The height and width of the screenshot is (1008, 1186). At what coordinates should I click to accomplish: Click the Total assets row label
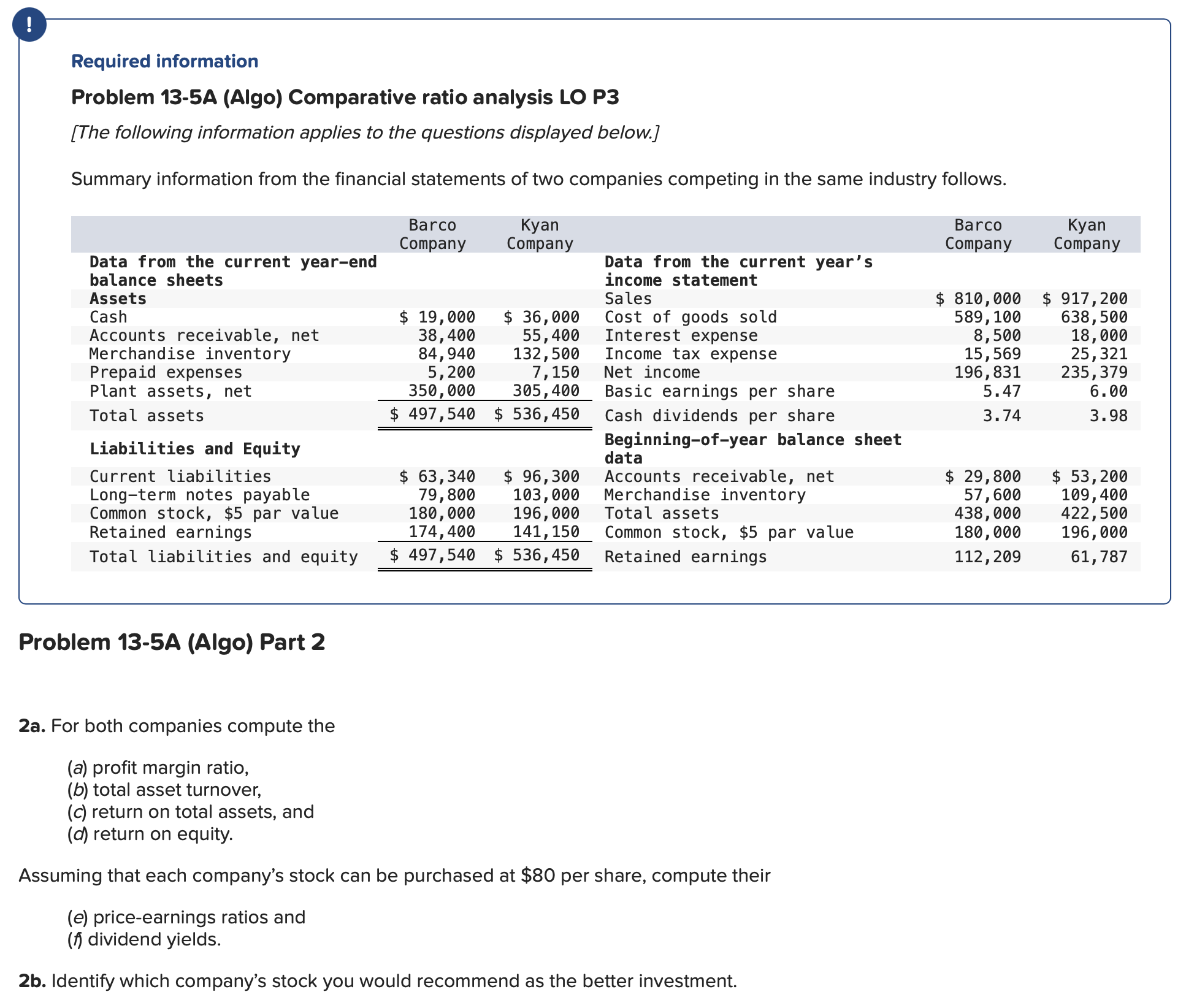147,416
